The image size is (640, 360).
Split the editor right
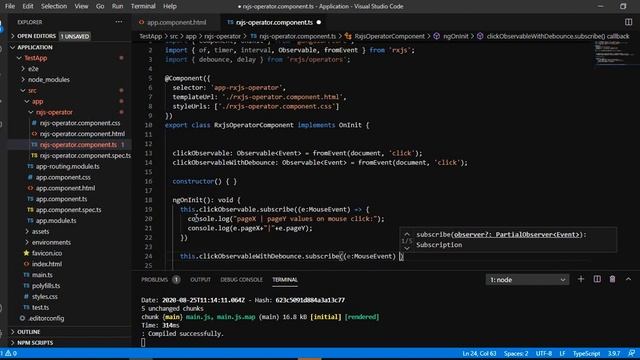coord(628,22)
